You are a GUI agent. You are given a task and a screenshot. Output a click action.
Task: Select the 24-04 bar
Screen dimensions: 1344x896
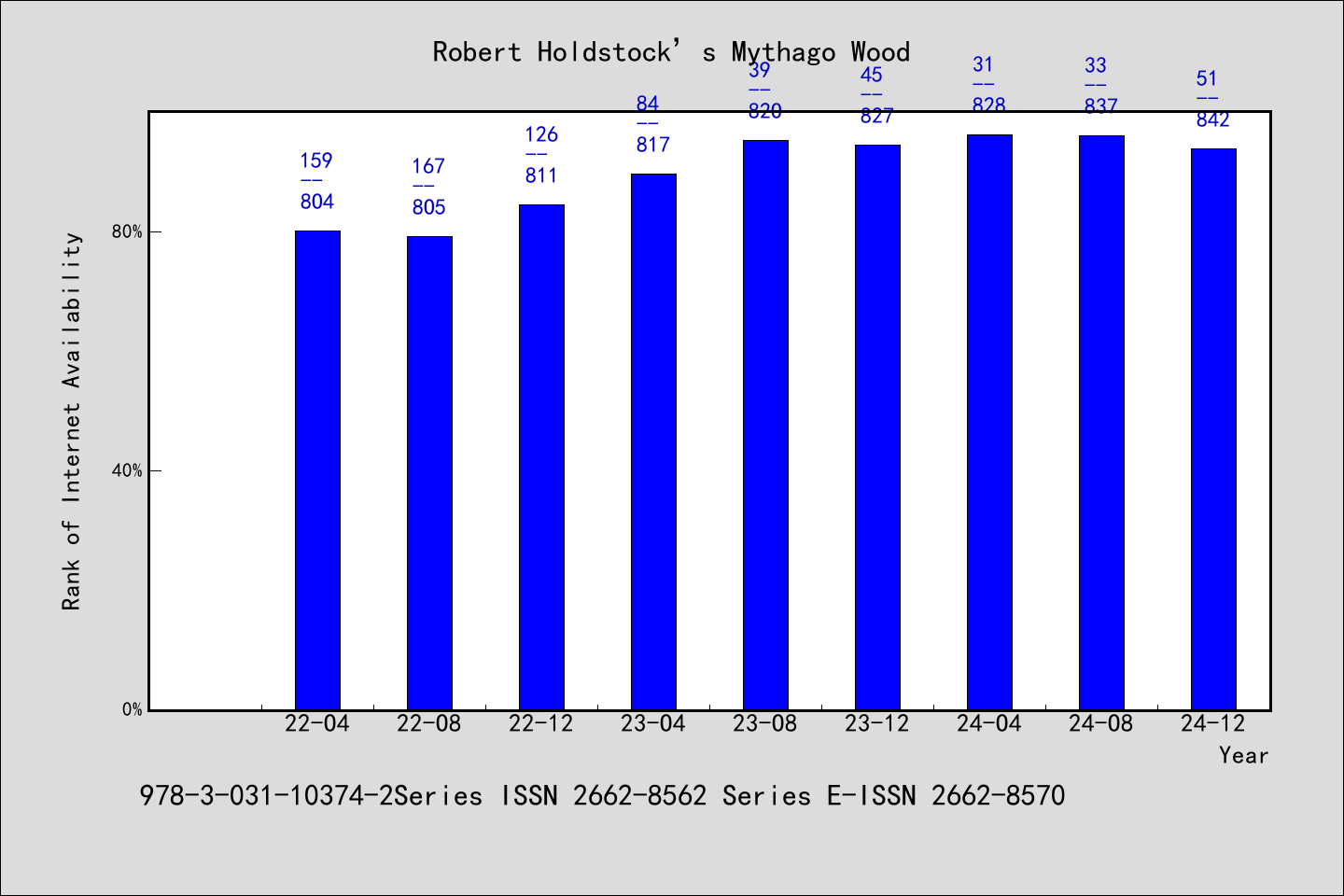989,422
